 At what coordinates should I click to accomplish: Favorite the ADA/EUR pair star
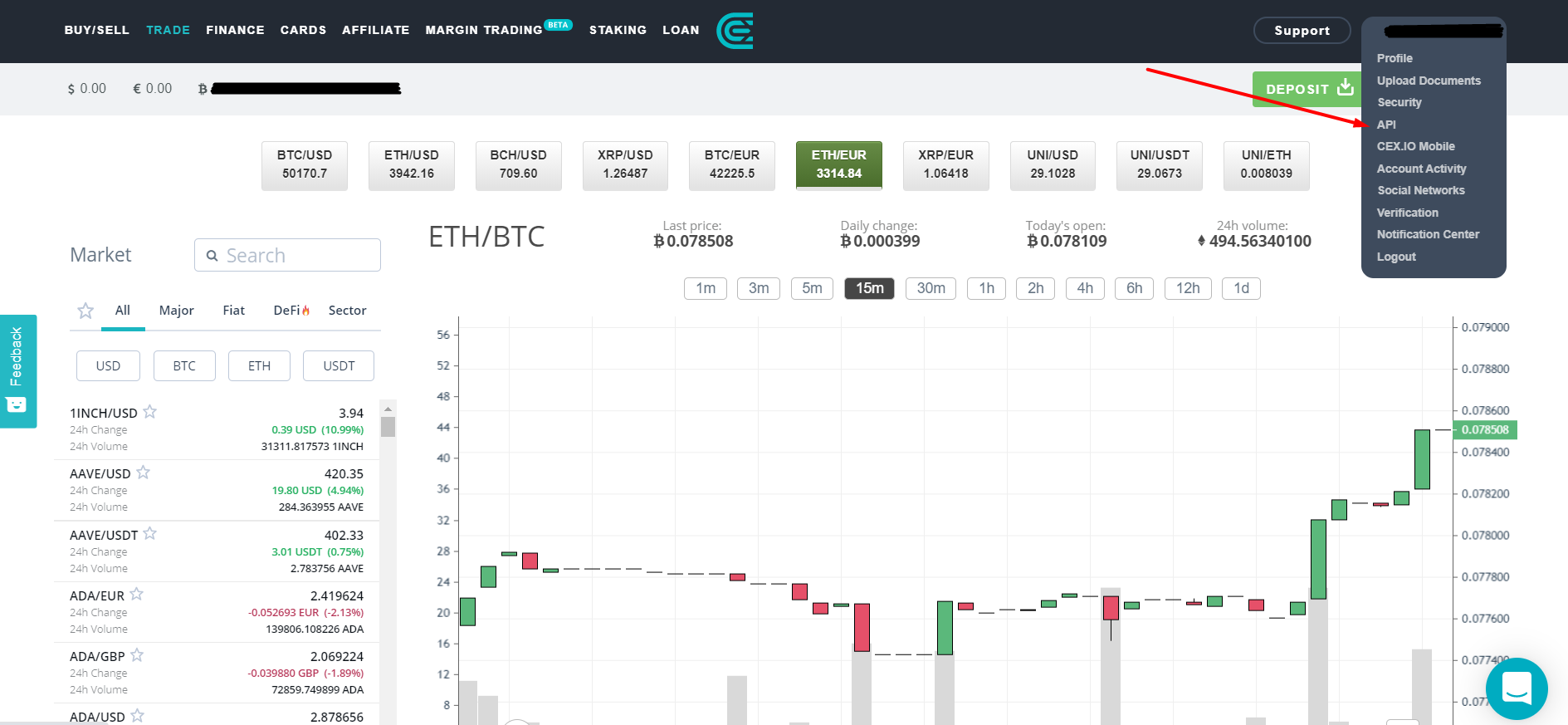[x=137, y=595]
